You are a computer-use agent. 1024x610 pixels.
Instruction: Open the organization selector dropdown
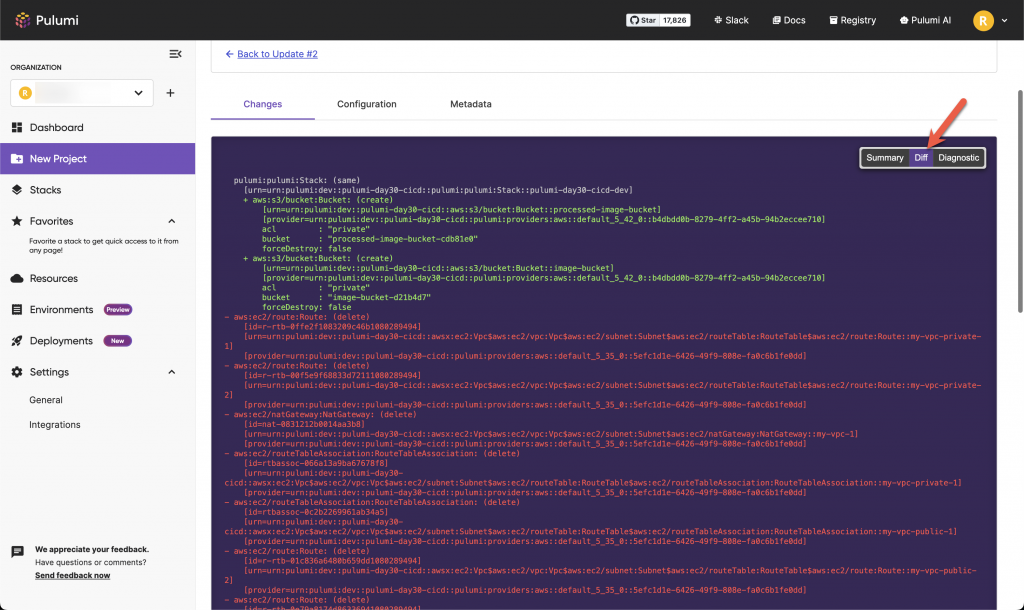pos(82,93)
